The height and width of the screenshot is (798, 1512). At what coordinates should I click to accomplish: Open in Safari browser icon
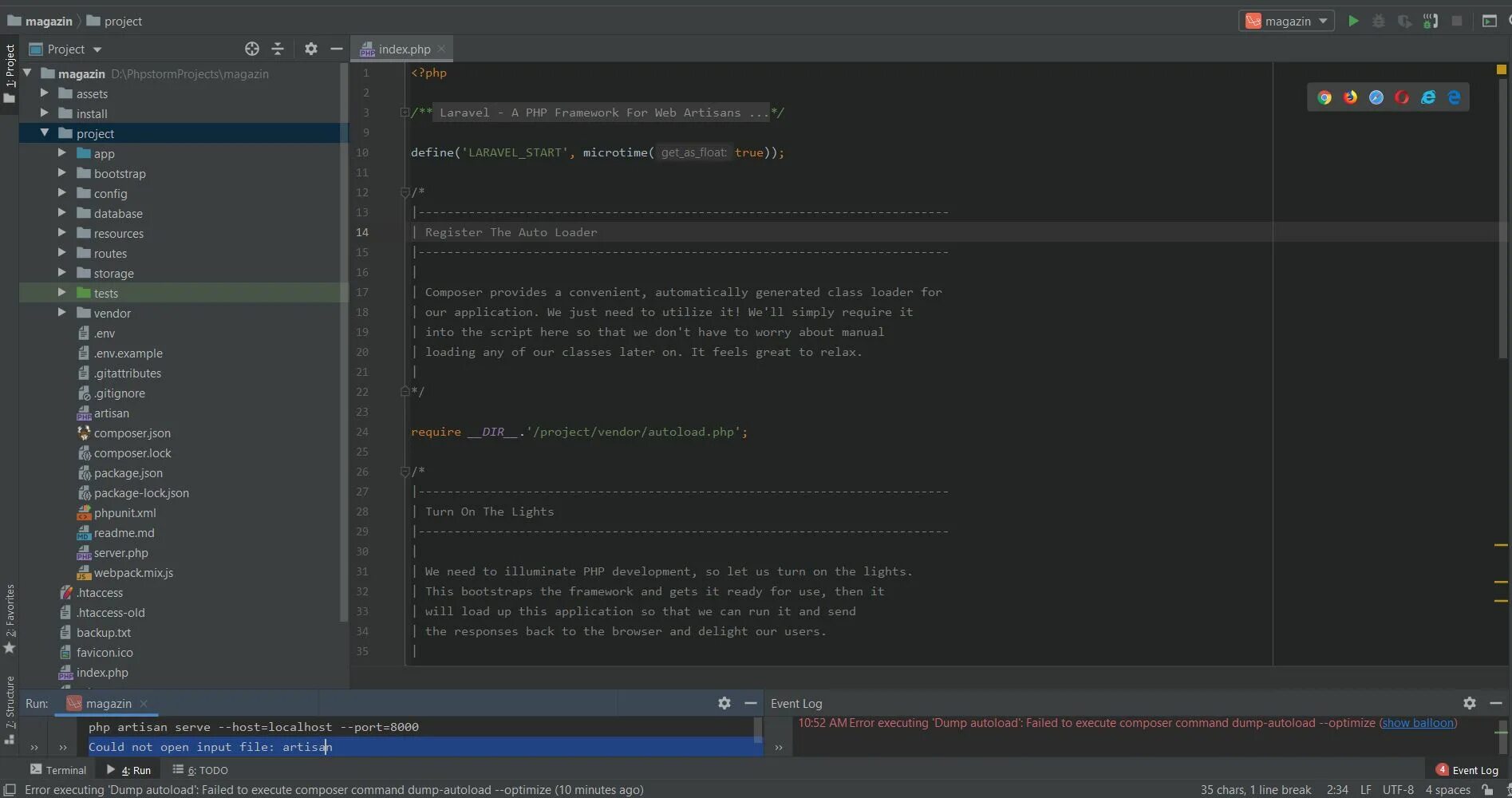point(1376,97)
